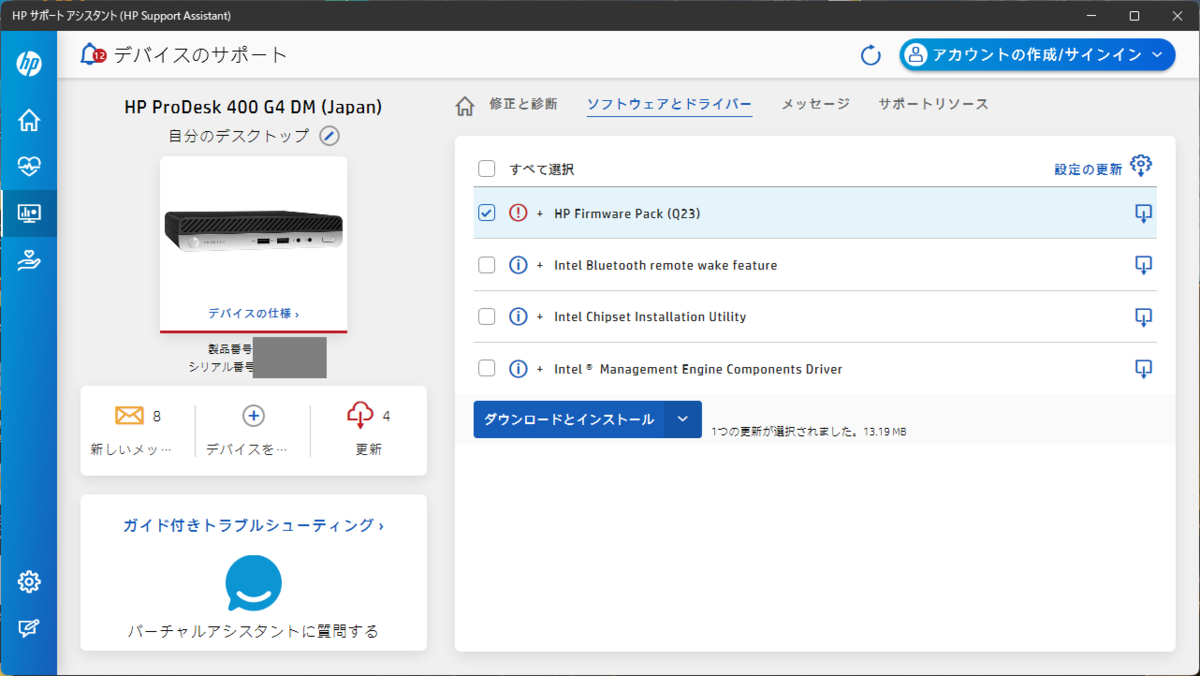The width and height of the screenshot is (1200, 676).
Task: Download HP Firmware Pack via row icon
Action: click(x=1144, y=213)
